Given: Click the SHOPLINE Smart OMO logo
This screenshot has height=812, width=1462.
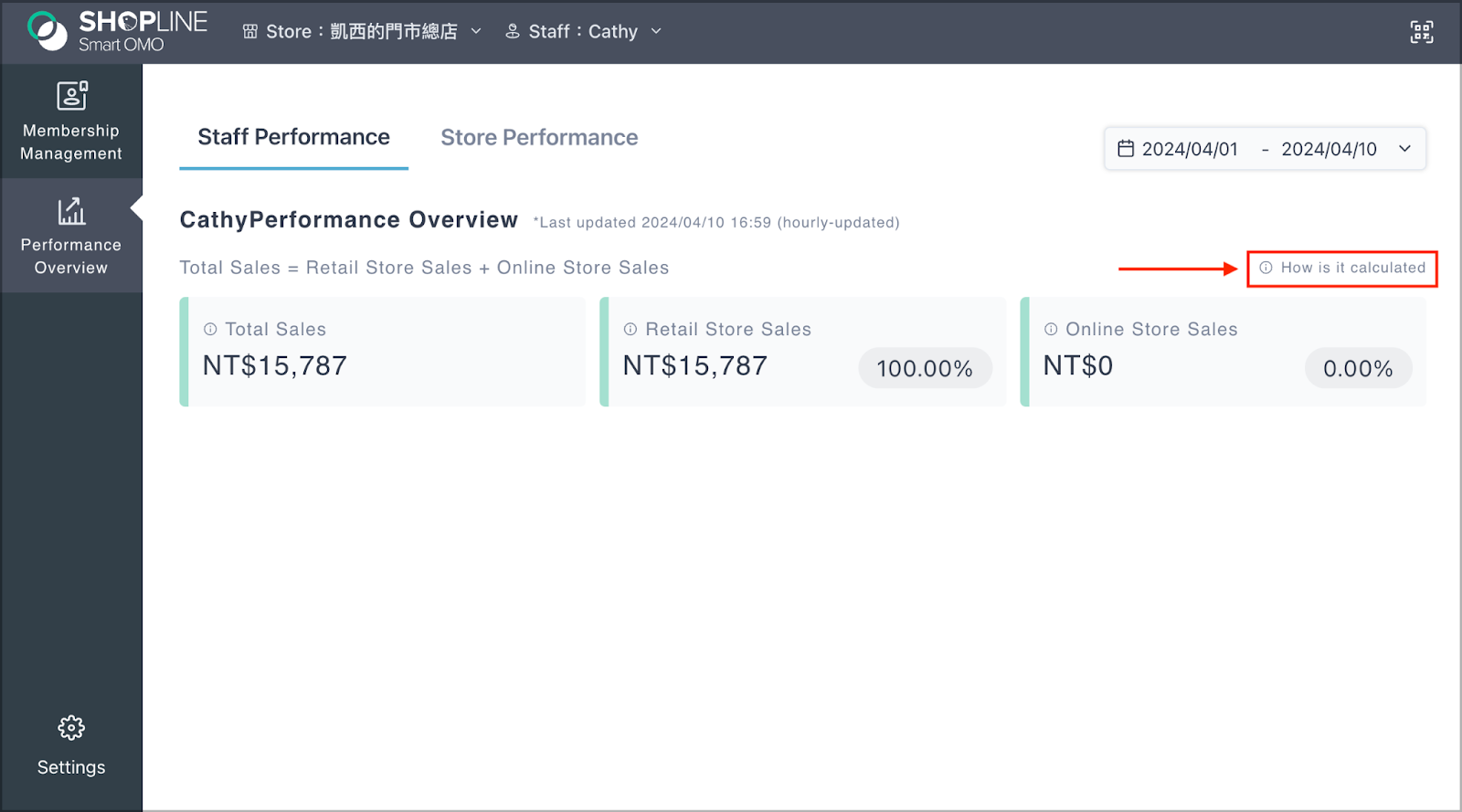Looking at the screenshot, I should (117, 31).
